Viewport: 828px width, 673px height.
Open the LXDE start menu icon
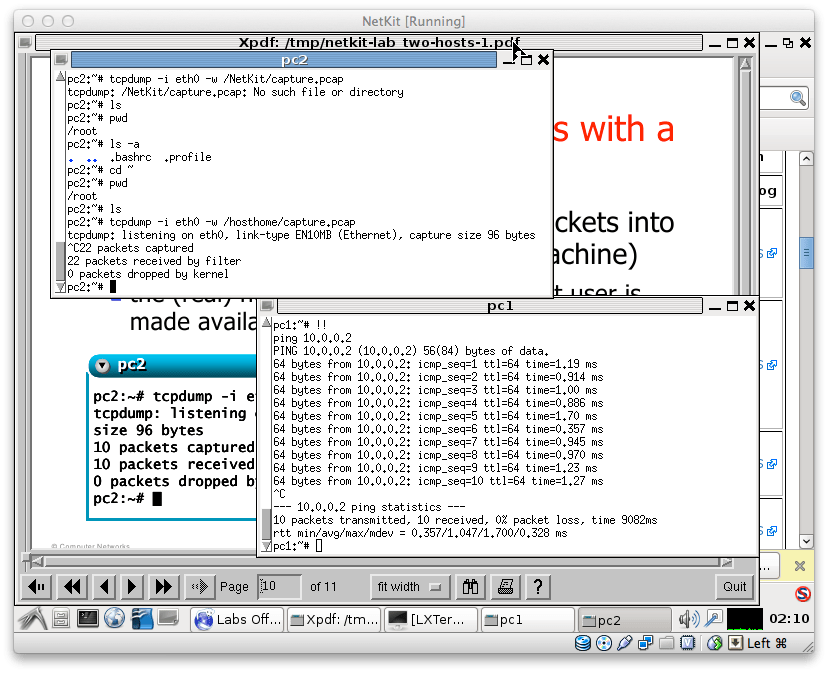(33, 619)
